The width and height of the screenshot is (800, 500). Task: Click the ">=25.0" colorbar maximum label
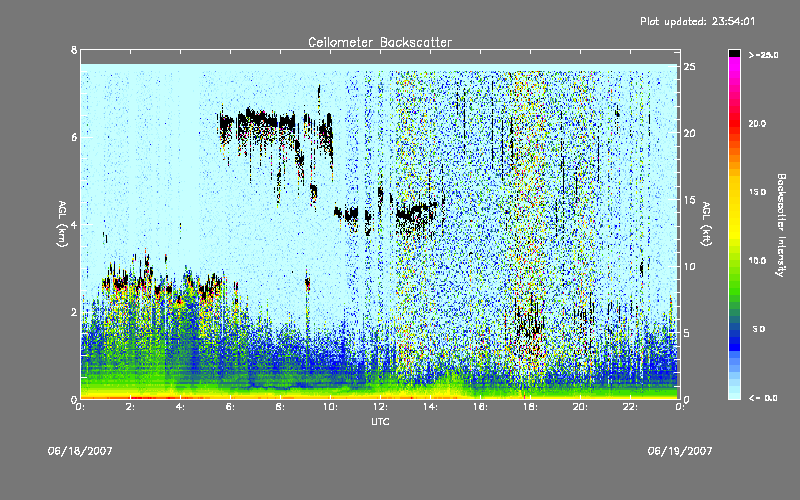pyautogui.click(x=764, y=55)
